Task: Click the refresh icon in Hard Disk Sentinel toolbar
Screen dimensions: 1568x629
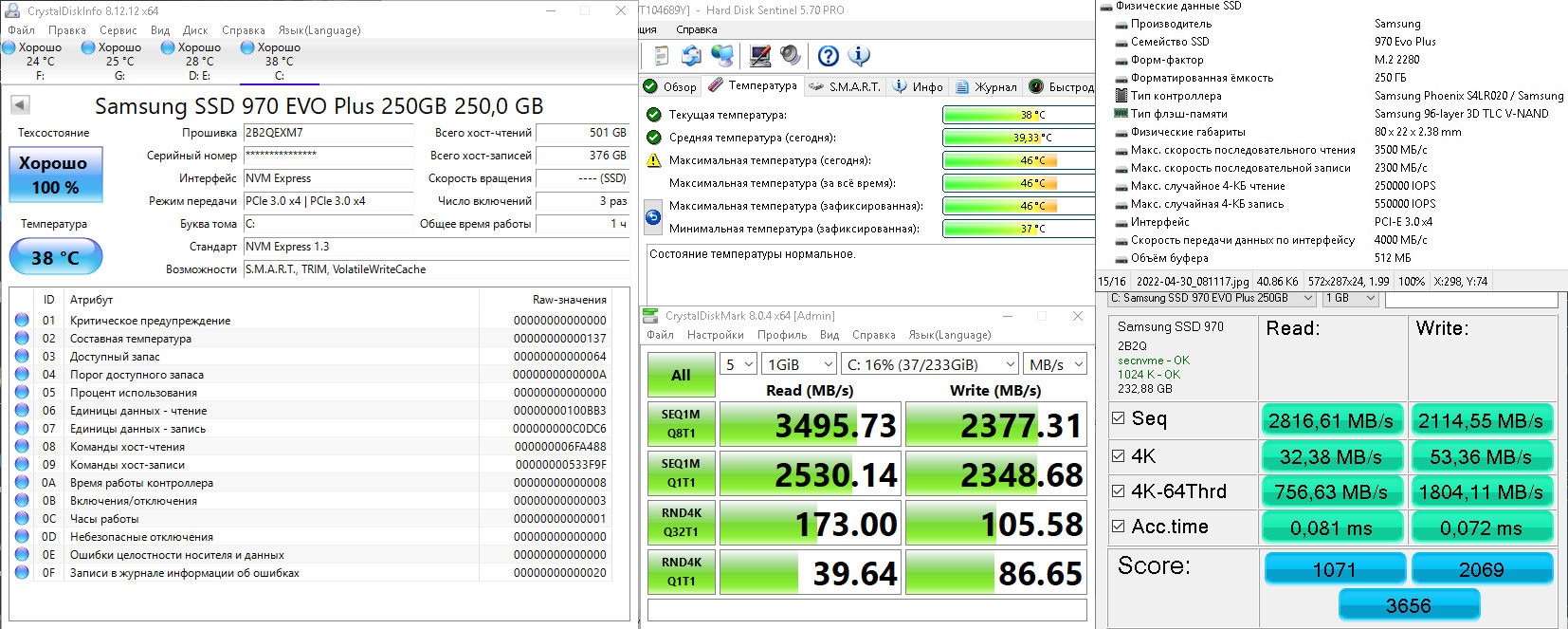Action: (691, 56)
